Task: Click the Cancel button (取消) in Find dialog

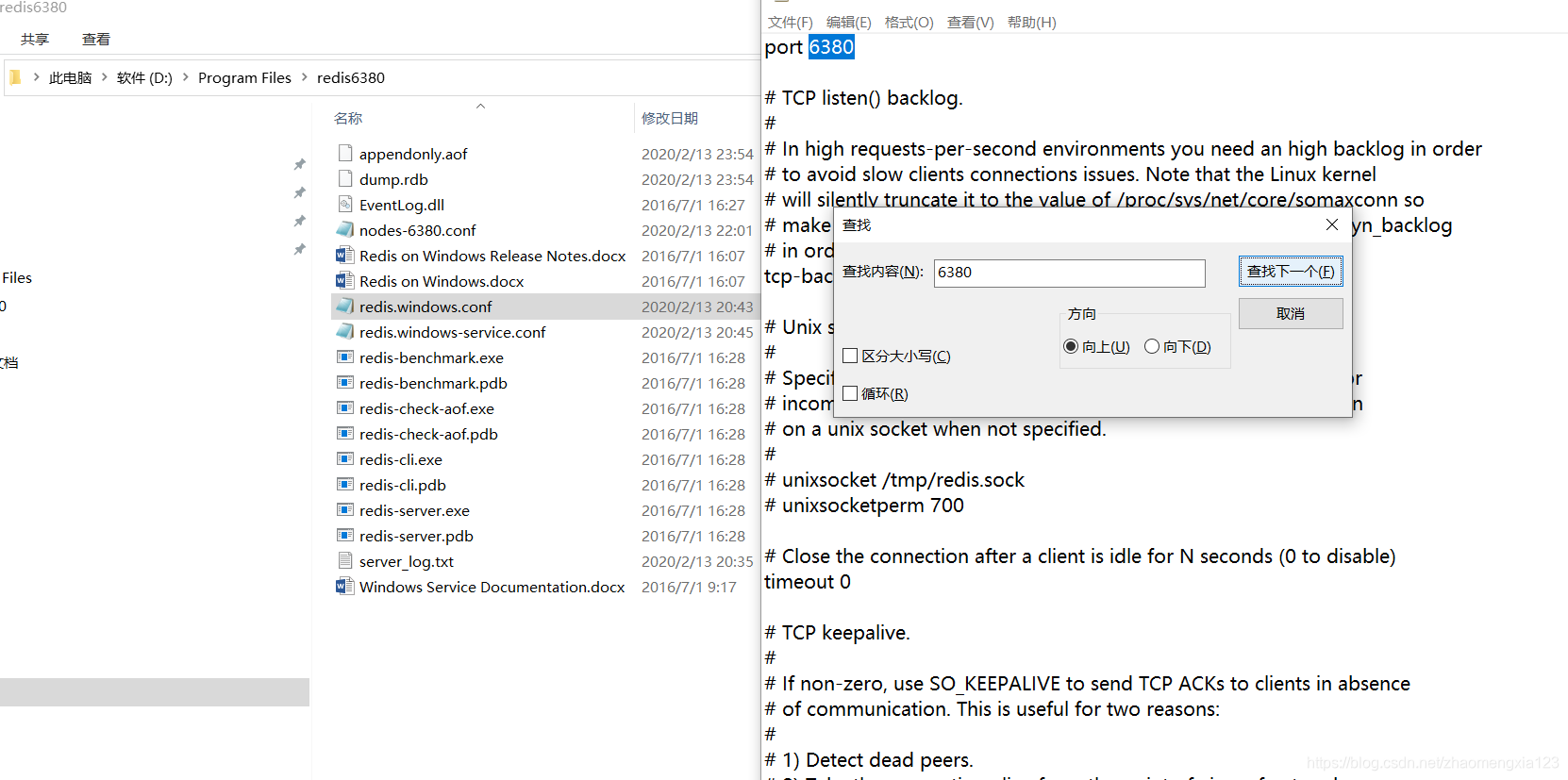Action: [1291, 313]
